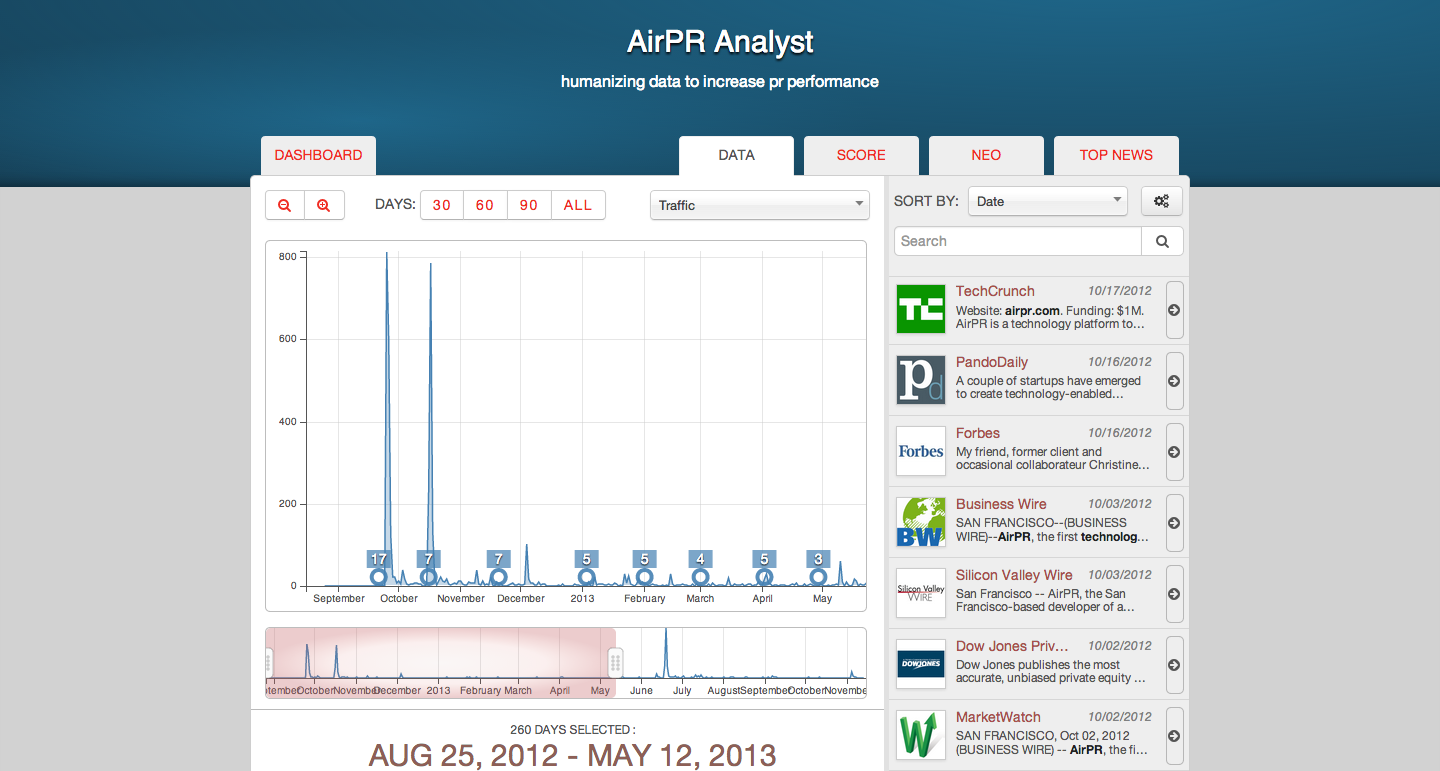1440x771 pixels.
Task: Click the Search input field
Action: 1018,241
